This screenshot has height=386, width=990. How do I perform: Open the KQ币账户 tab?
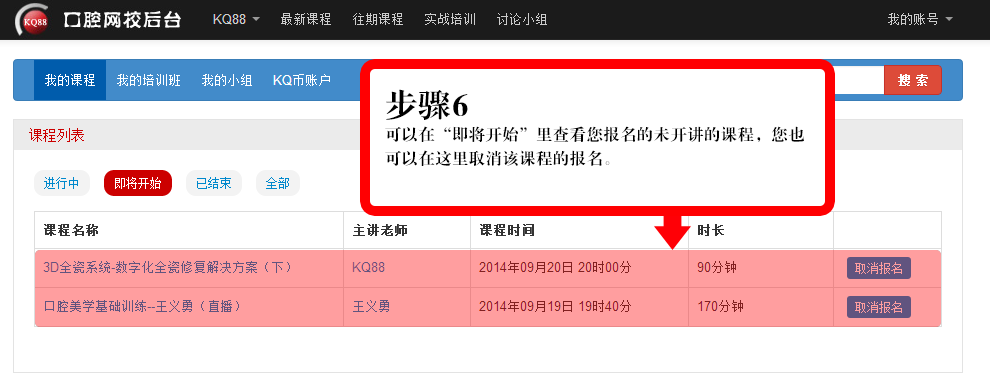point(302,80)
